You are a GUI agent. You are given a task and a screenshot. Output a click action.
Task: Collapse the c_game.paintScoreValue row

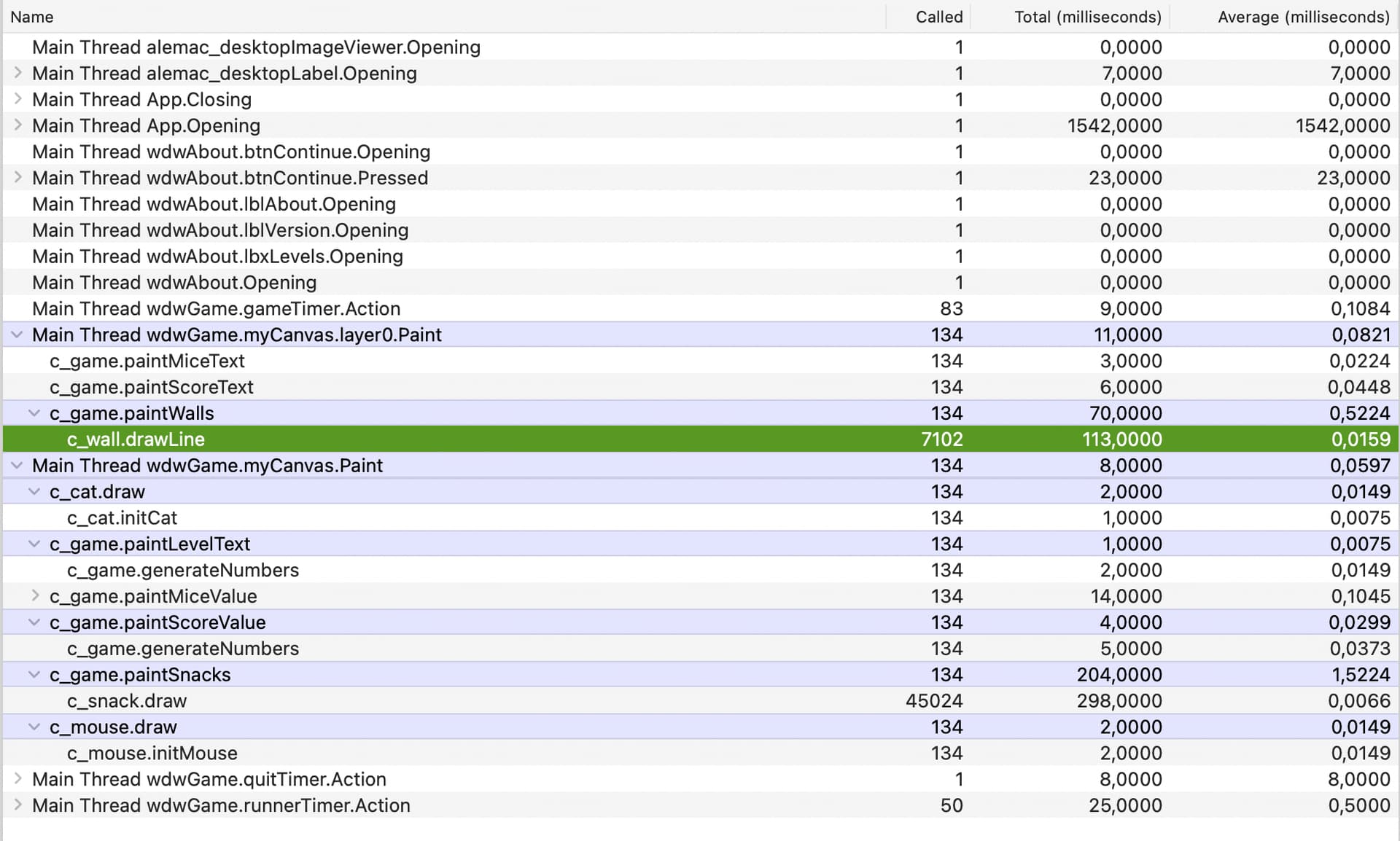click(x=34, y=622)
